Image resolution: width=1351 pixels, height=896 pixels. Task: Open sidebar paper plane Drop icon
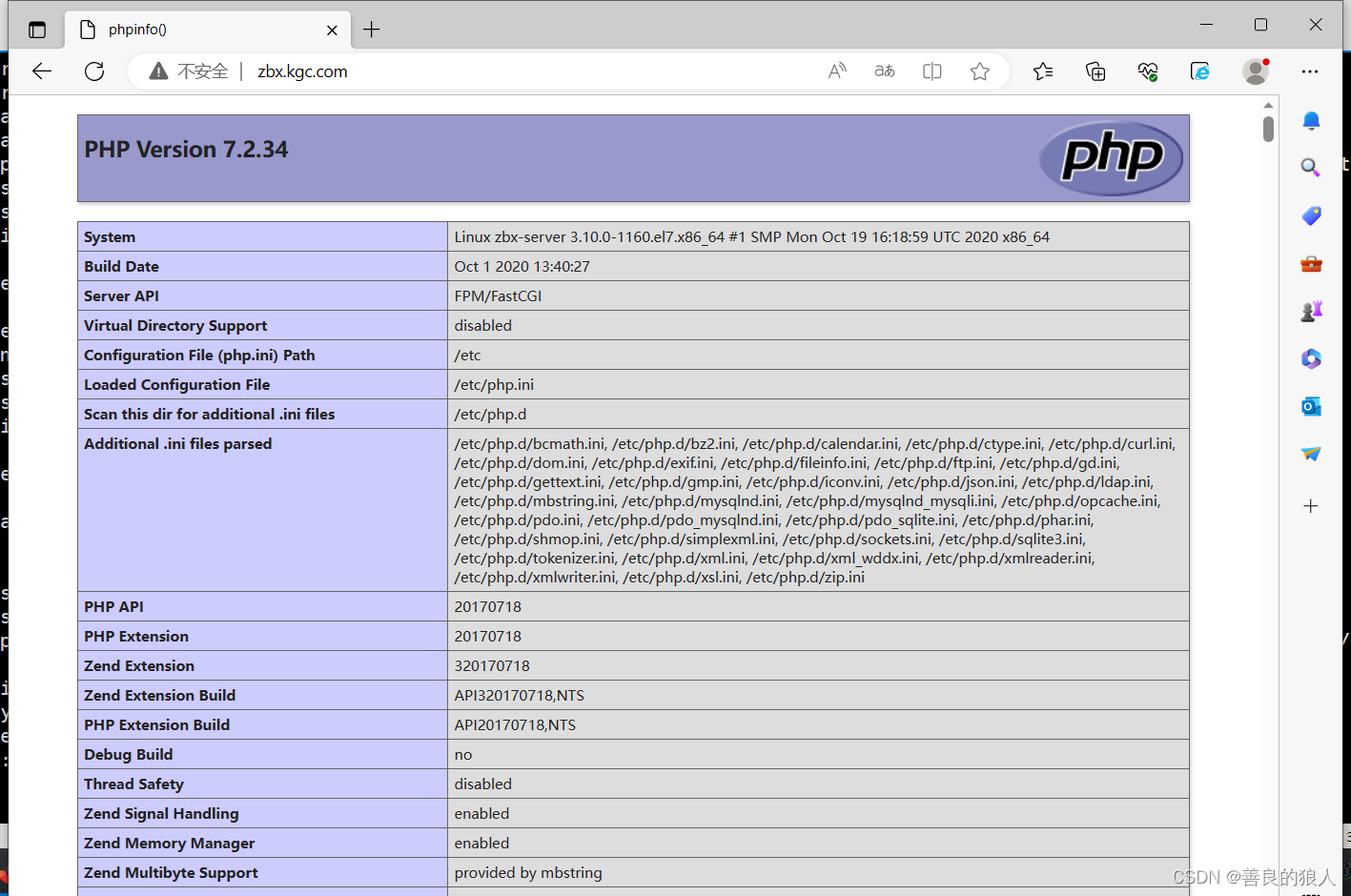[x=1311, y=454]
